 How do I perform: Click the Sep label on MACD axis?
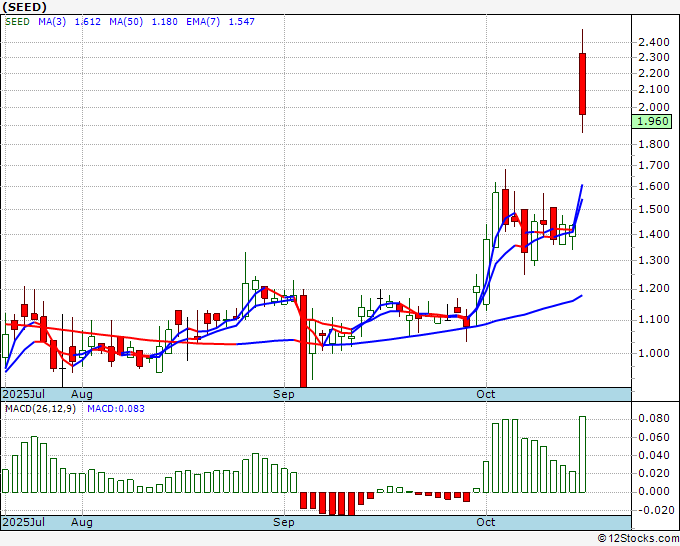(284, 522)
